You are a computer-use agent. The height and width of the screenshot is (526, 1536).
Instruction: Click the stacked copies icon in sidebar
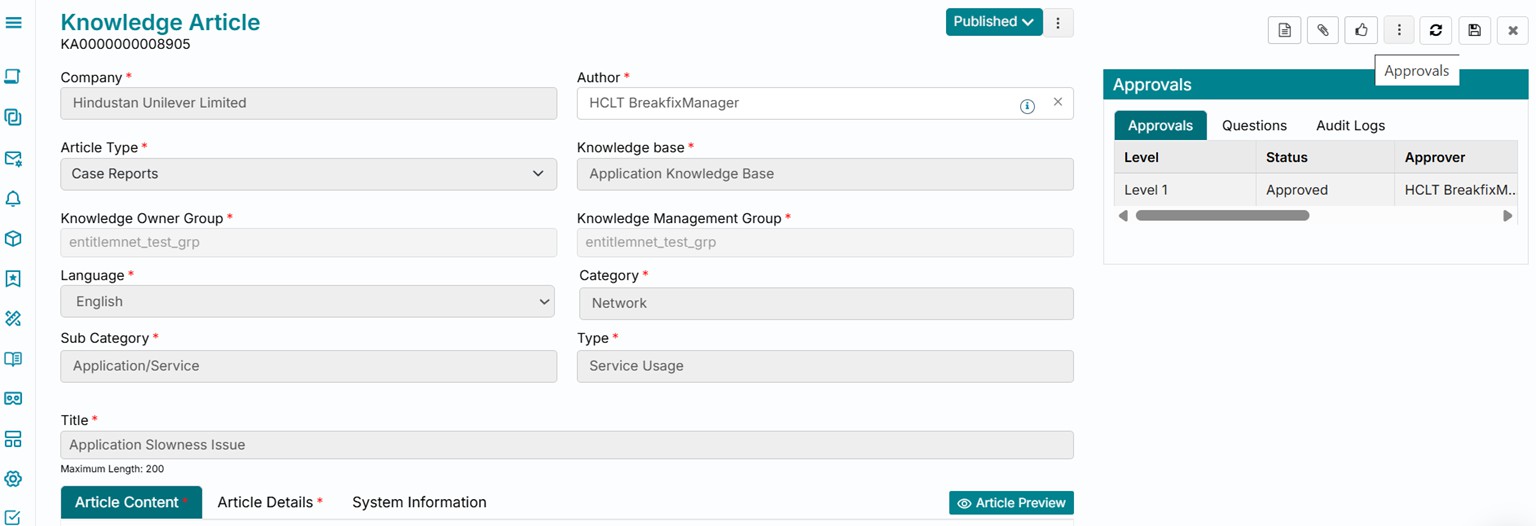click(x=13, y=117)
